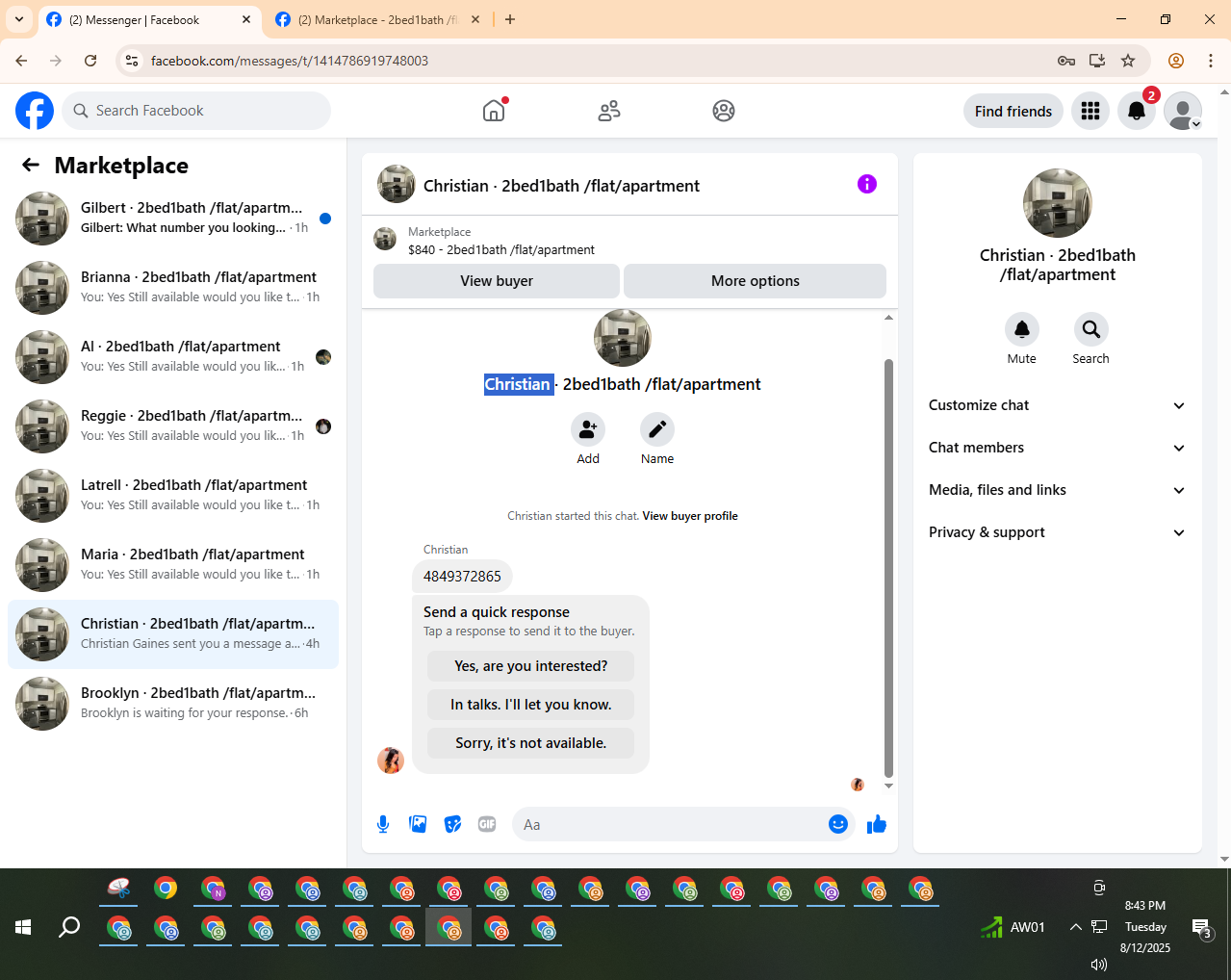The width and height of the screenshot is (1231, 980).
Task: Switch to Marketplace browser tab
Action: 376,19
